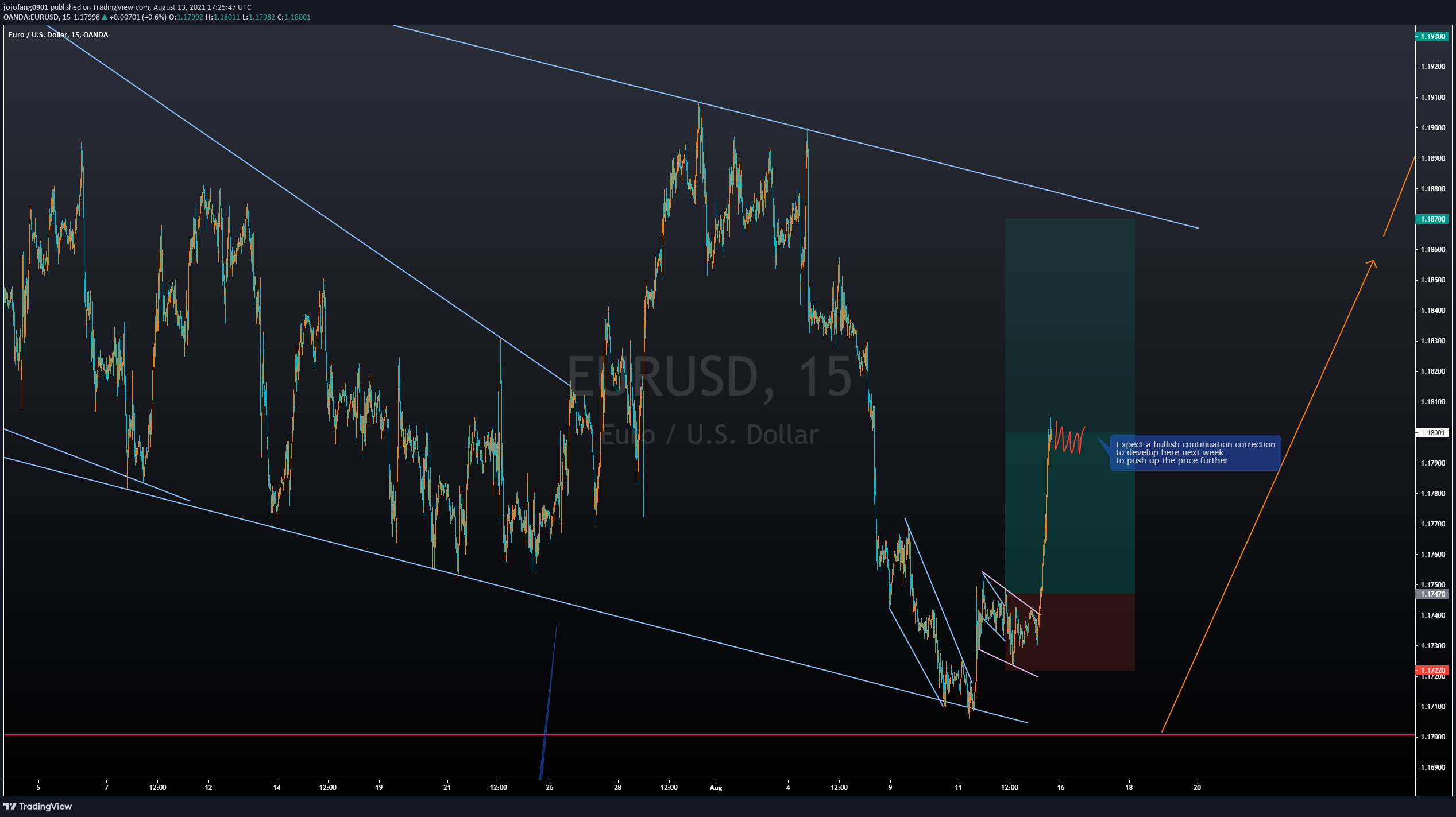Select the red stop-loss zone of long position

point(1070,632)
